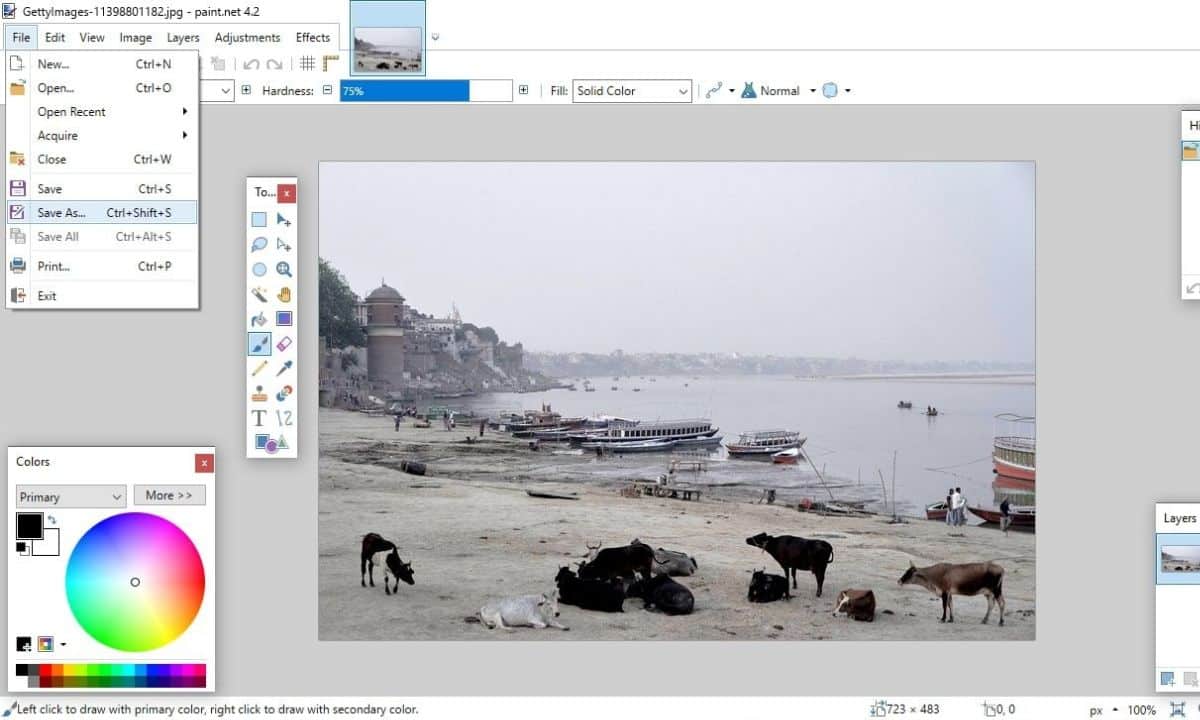Open the Adjustments menu
The image size is (1200, 720).
click(247, 38)
